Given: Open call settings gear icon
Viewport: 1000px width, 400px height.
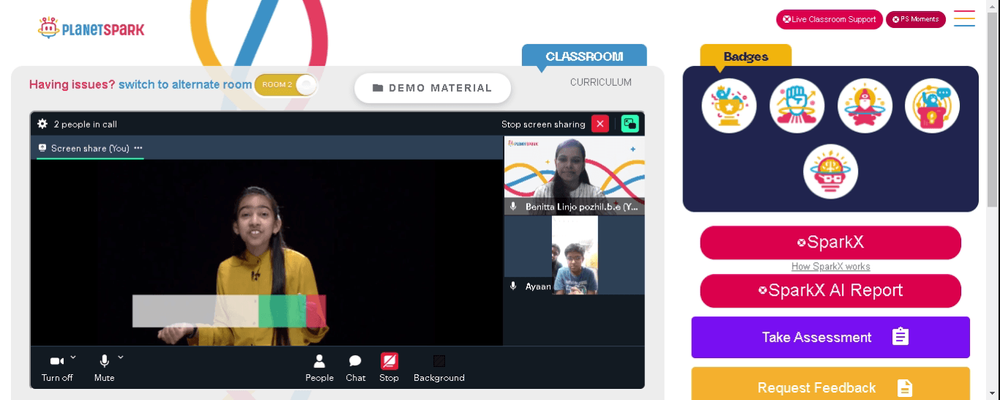Looking at the screenshot, I should coord(43,124).
